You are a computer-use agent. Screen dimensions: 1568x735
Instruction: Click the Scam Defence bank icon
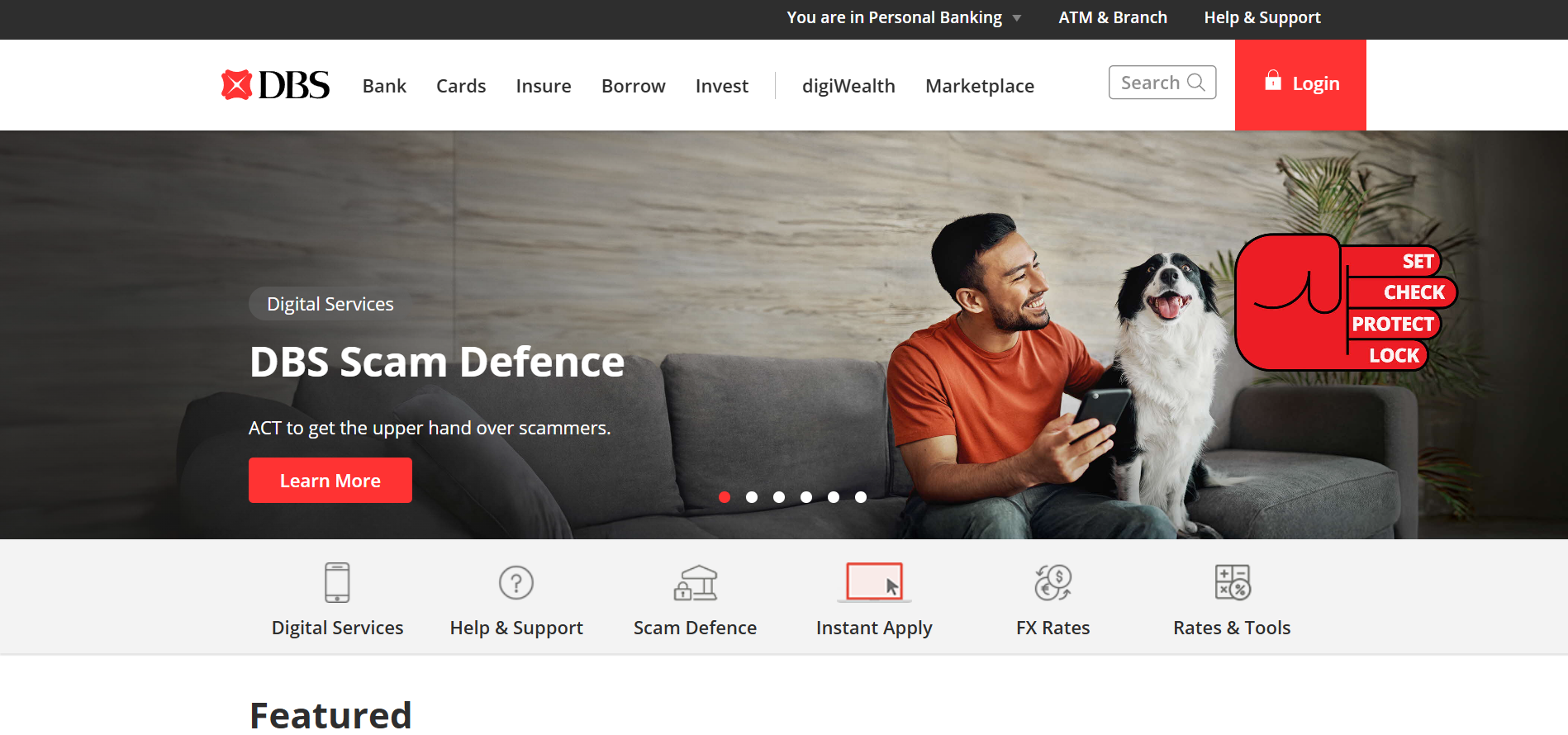(x=696, y=582)
